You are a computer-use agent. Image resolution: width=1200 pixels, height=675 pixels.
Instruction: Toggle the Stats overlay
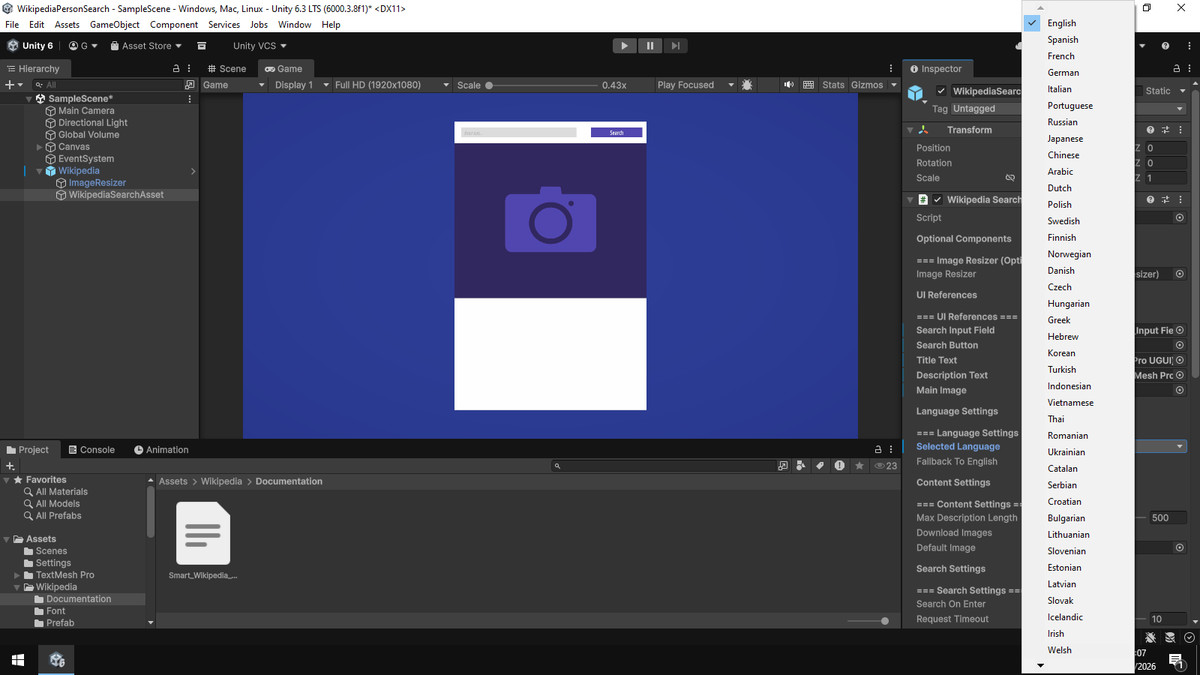833,85
